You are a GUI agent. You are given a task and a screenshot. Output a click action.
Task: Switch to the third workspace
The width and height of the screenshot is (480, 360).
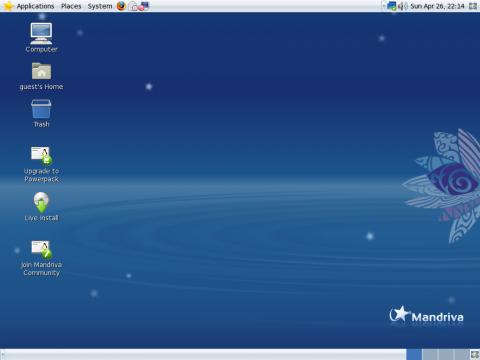(446, 355)
